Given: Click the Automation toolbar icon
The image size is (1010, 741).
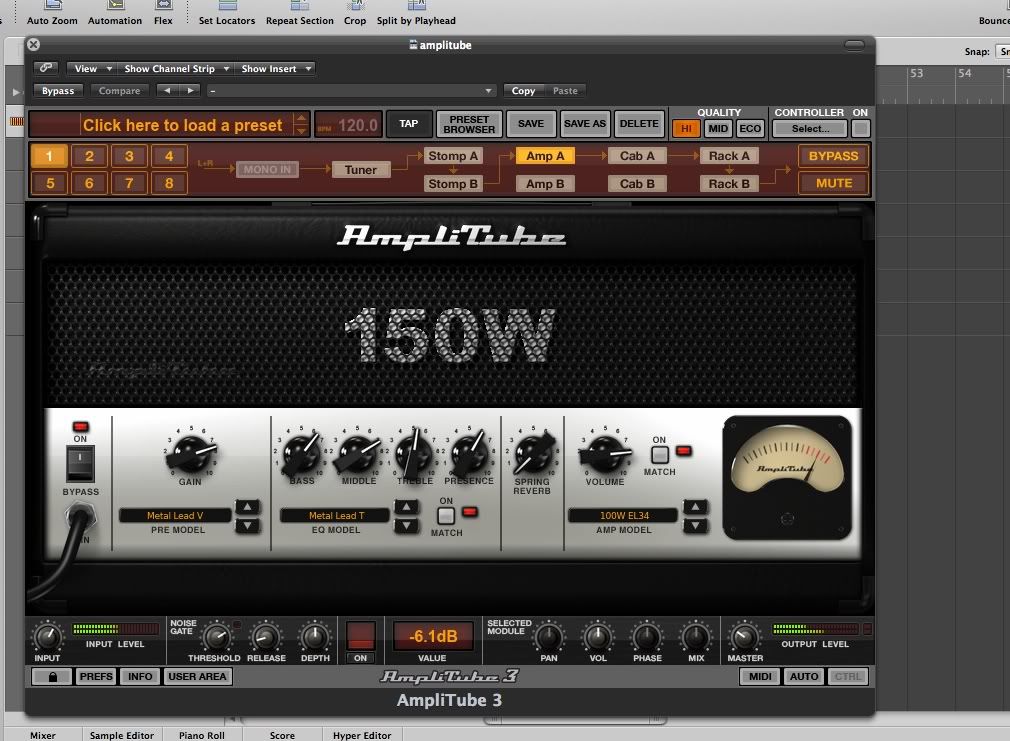Looking at the screenshot, I should point(115,5).
